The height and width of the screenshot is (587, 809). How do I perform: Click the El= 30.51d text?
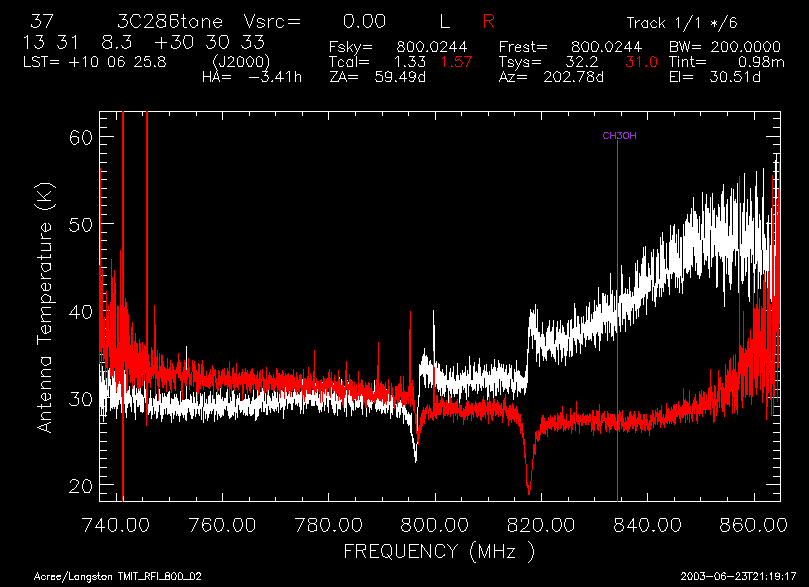tap(715, 77)
